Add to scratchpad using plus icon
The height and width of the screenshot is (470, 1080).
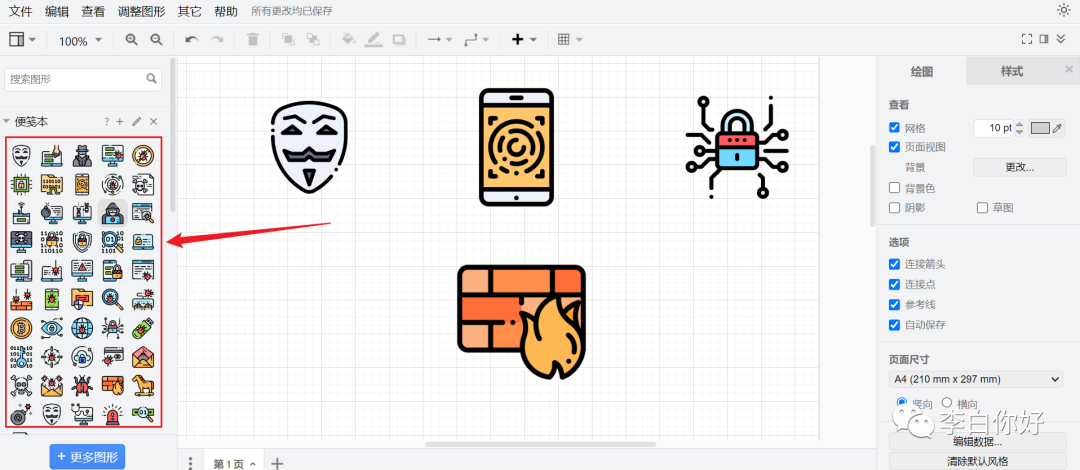(120, 121)
